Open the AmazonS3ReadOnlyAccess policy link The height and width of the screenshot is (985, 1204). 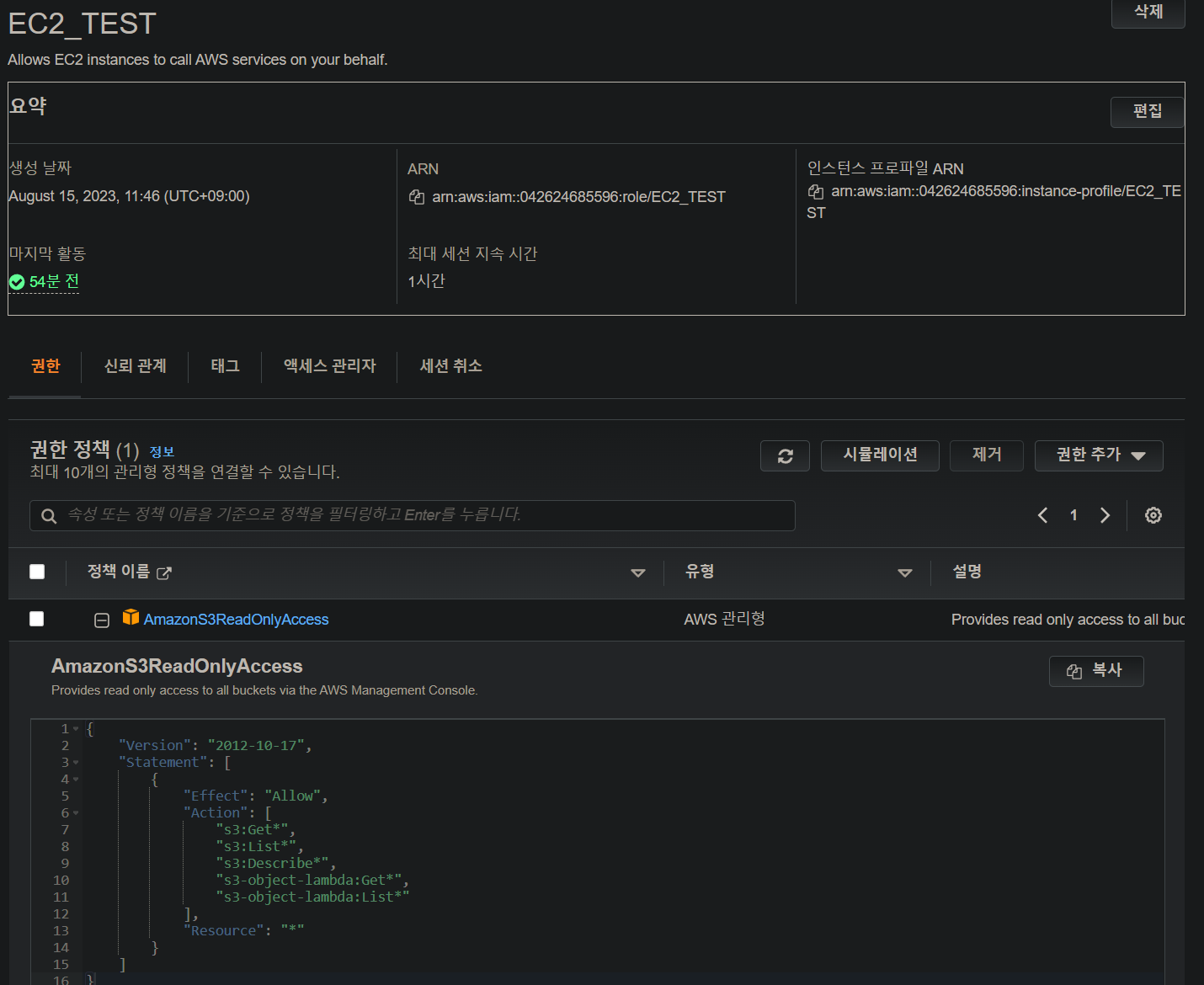(x=236, y=620)
